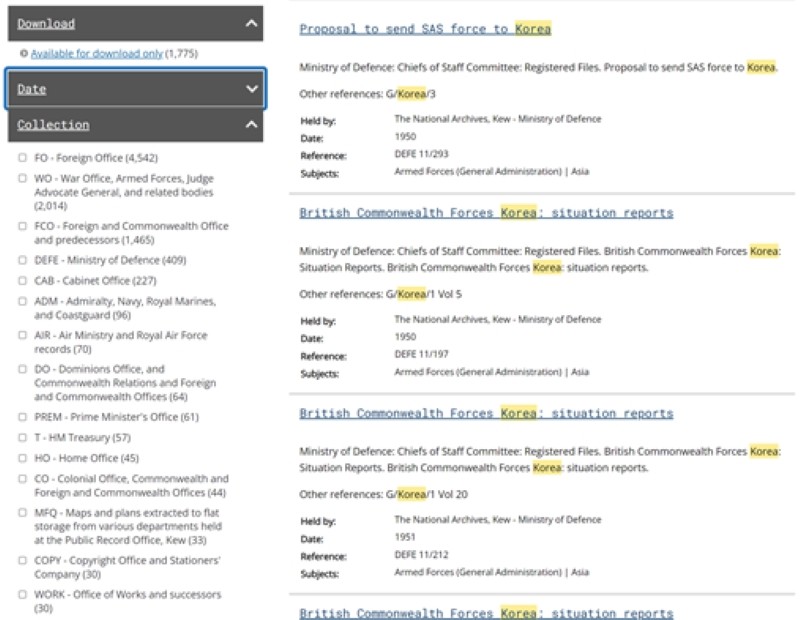Tick CAB - Cabinet Office checkbox
Viewport: 800px width, 620px height.
[x=22, y=280]
